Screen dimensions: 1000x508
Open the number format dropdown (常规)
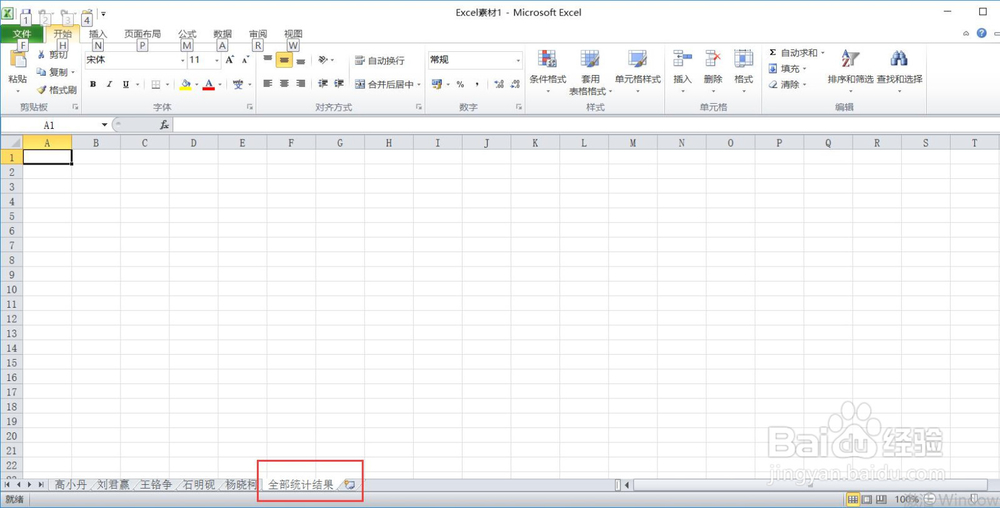pos(518,60)
